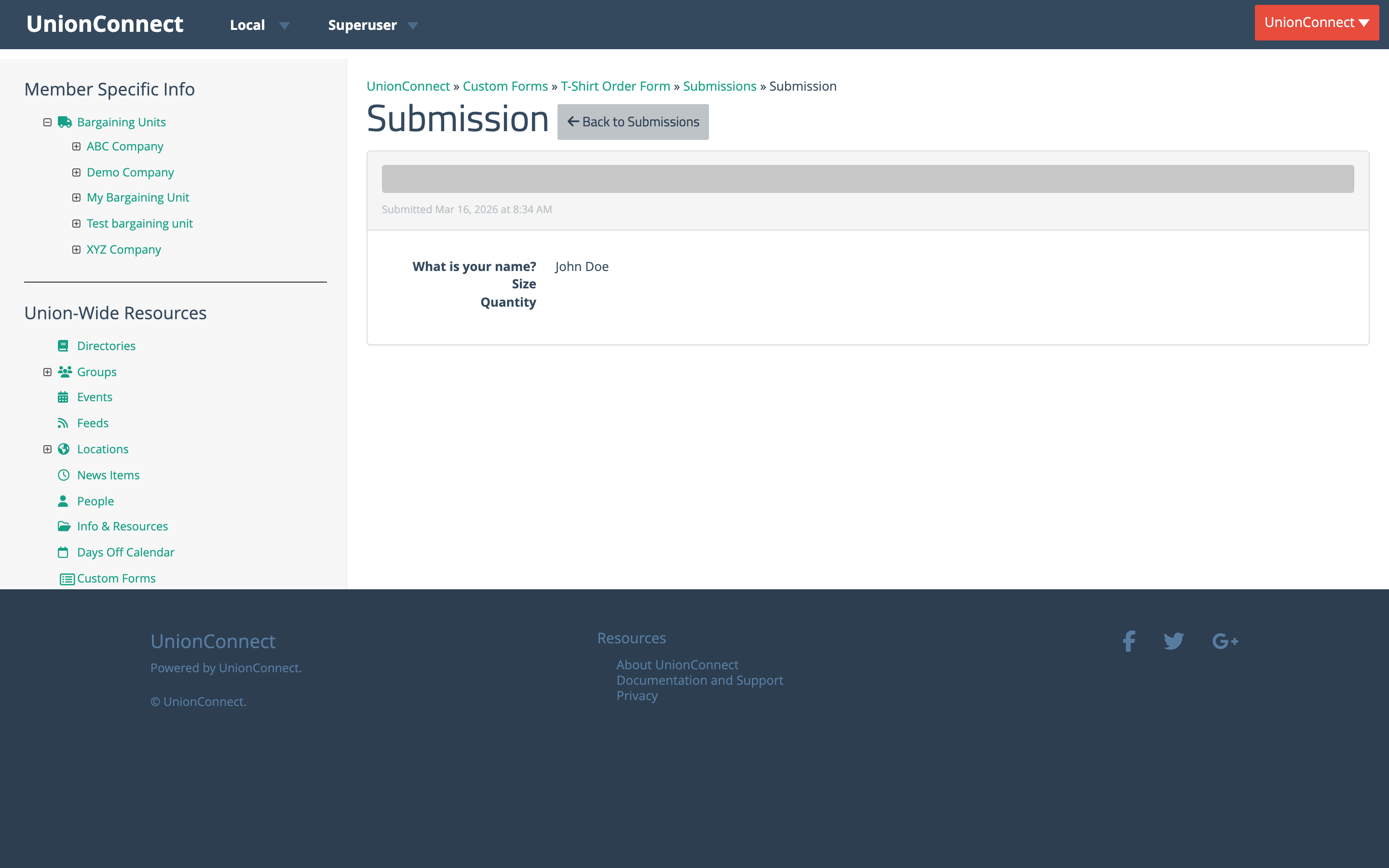Click the Submitted Mar 16, 2026 timestamp
Screen dimensions: 1389x868
tap(467, 210)
